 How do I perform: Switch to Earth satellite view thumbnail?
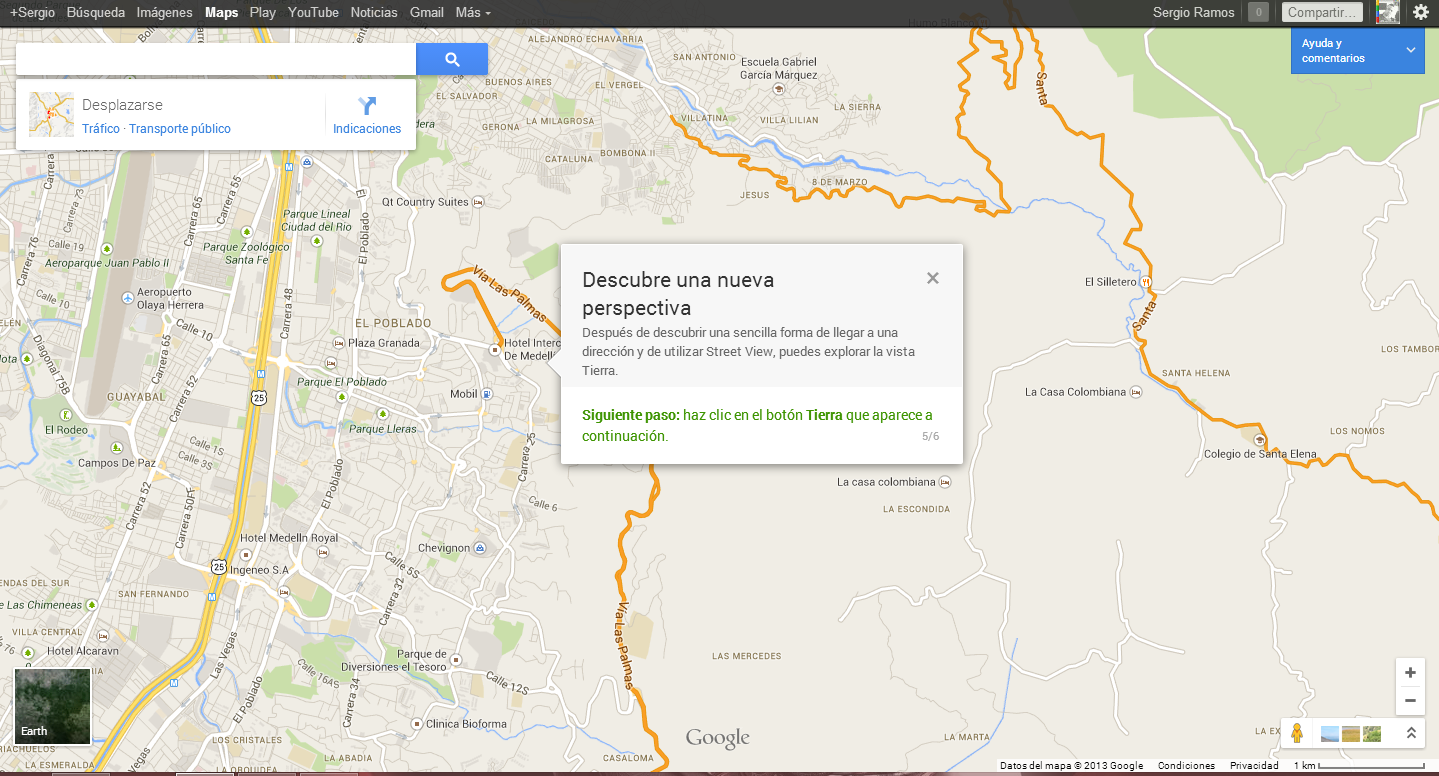pos(52,706)
